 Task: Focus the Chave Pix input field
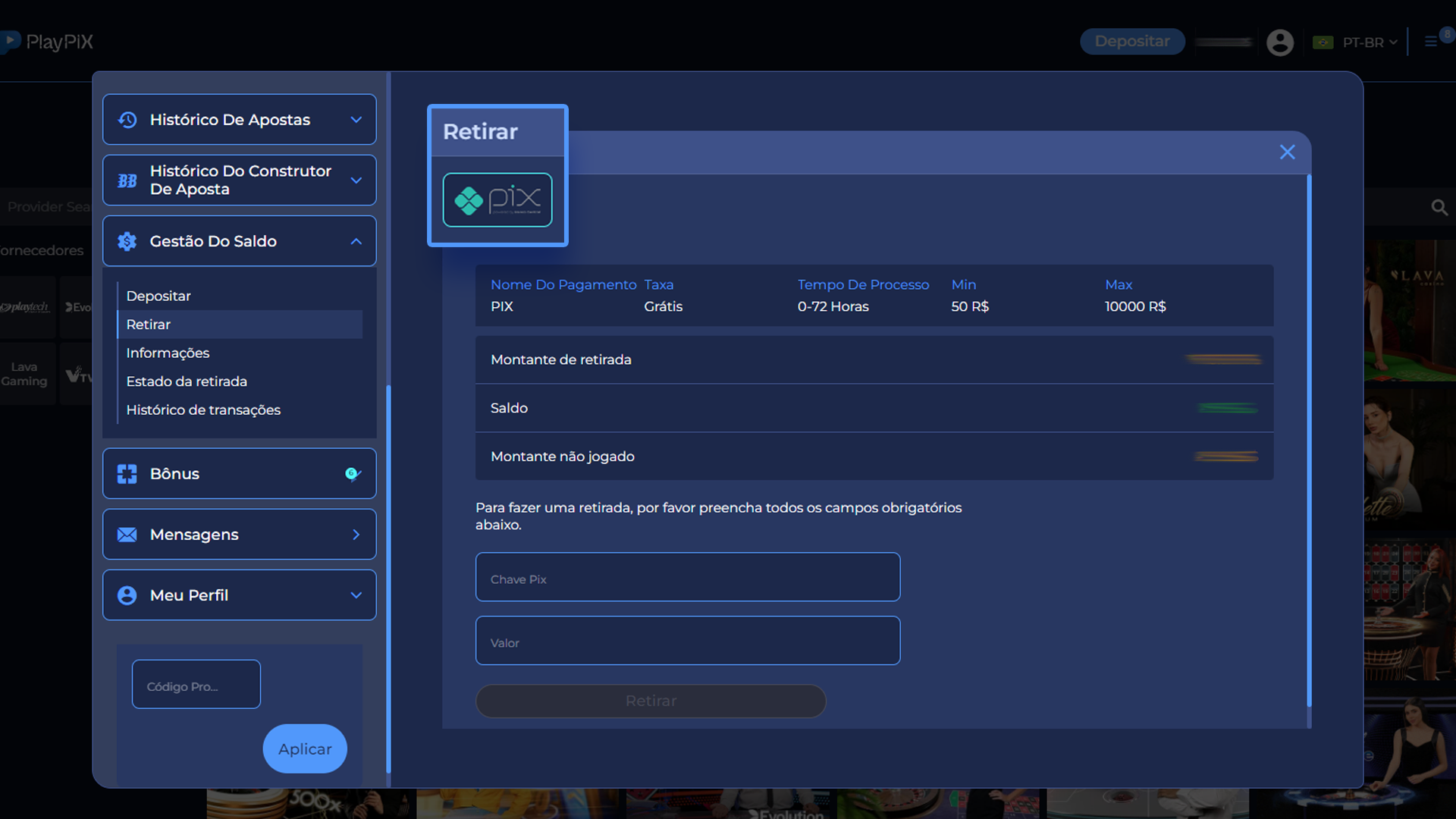click(688, 577)
